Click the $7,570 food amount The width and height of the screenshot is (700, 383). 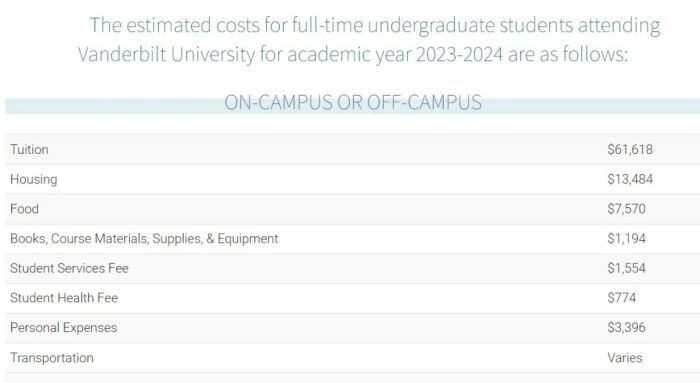pos(626,208)
